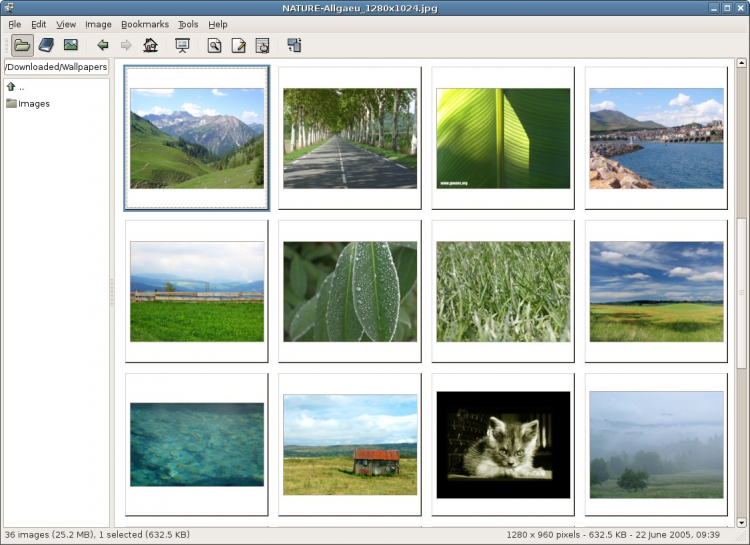Select the Images folder in sidebar
750x545 pixels.
point(33,103)
